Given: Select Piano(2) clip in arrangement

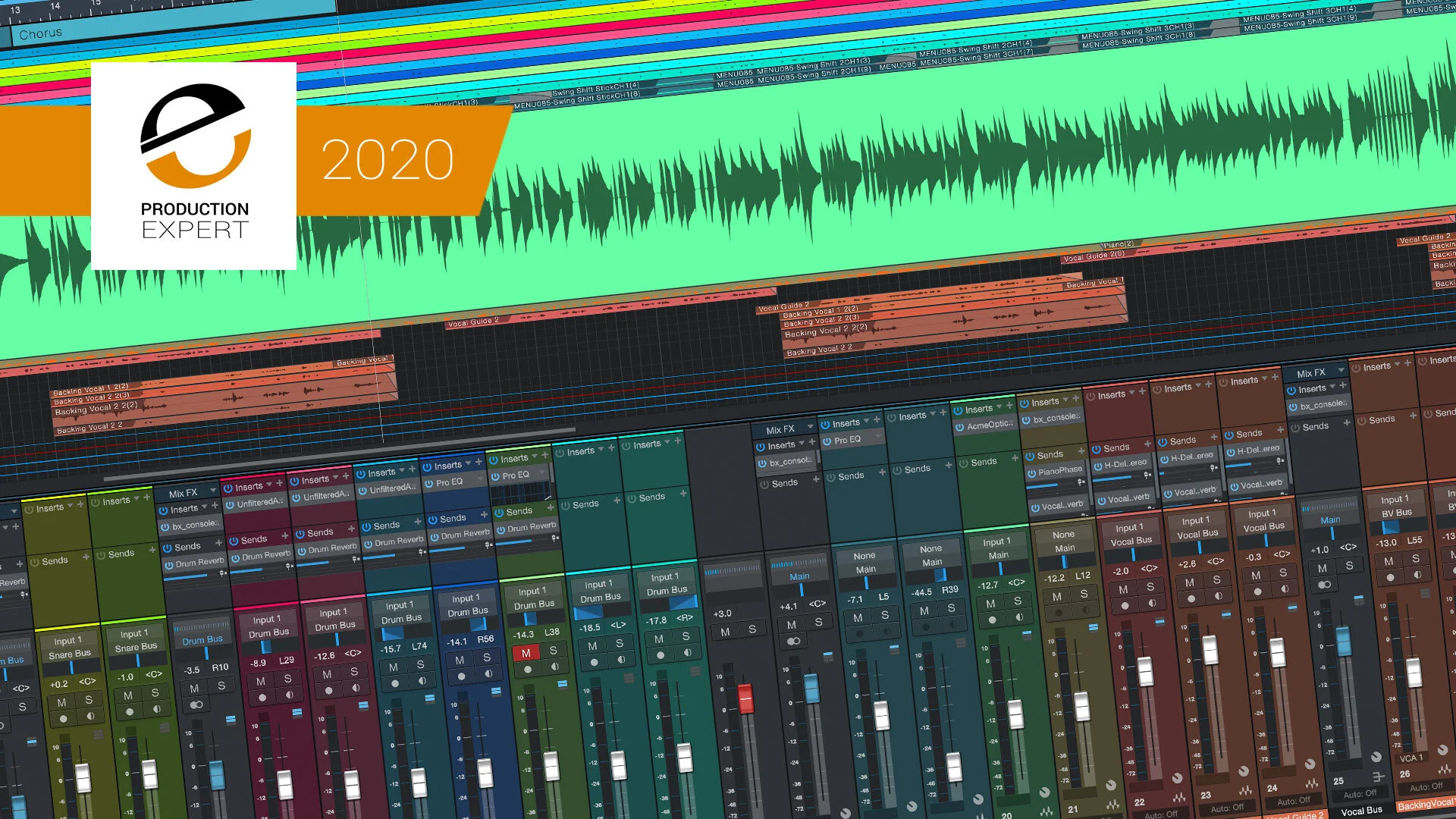Looking at the screenshot, I should pyautogui.click(x=1119, y=245).
